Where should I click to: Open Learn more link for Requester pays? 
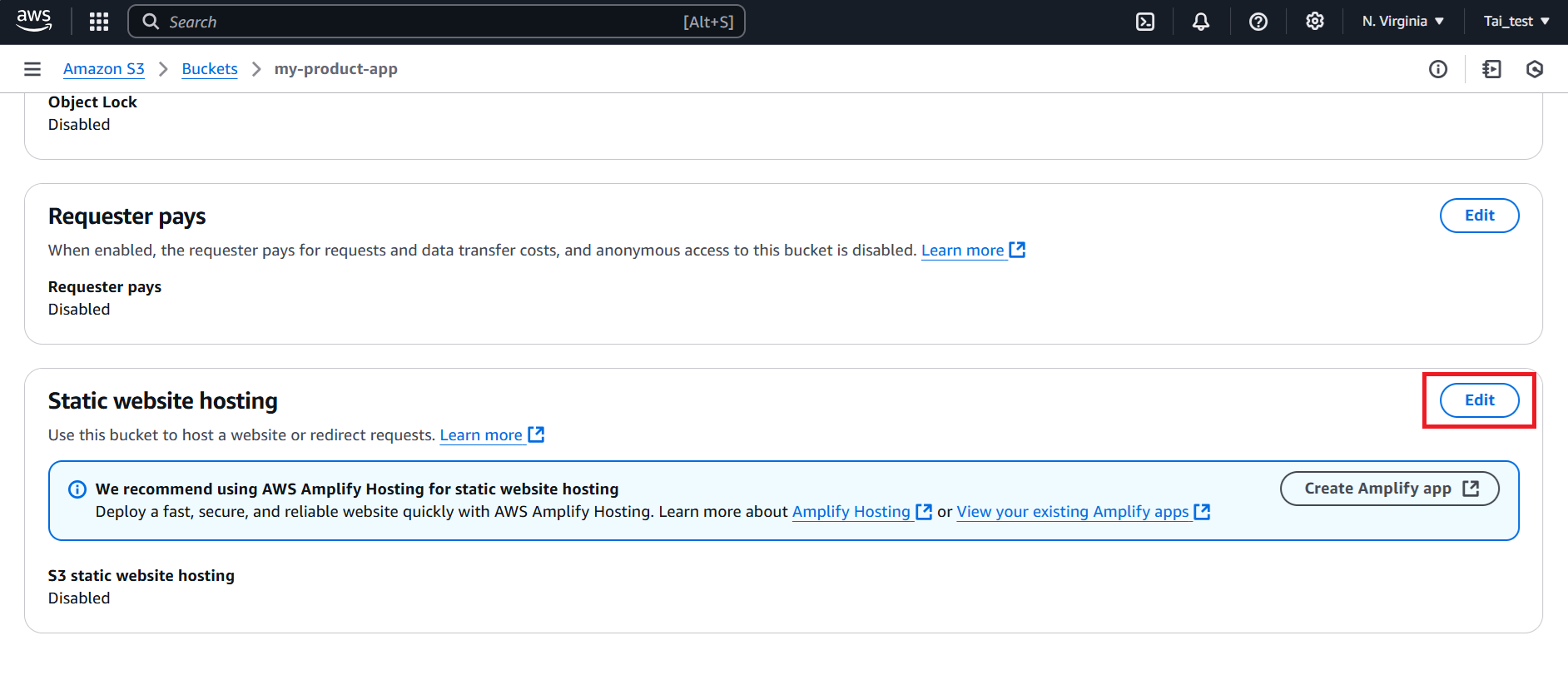coord(963,251)
